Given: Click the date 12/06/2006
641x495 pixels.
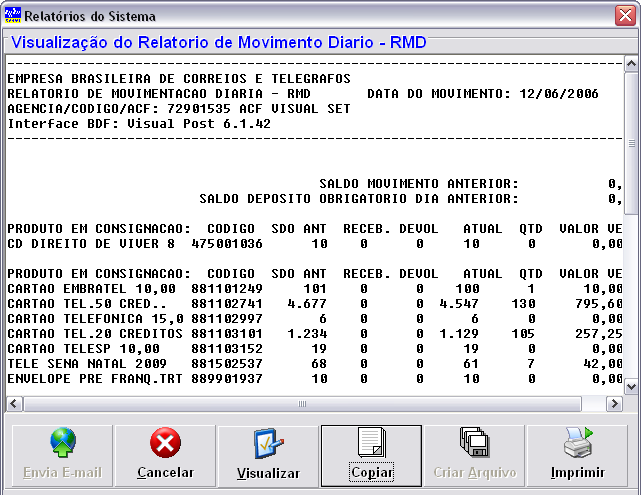Looking at the screenshot, I should click(x=559, y=94).
